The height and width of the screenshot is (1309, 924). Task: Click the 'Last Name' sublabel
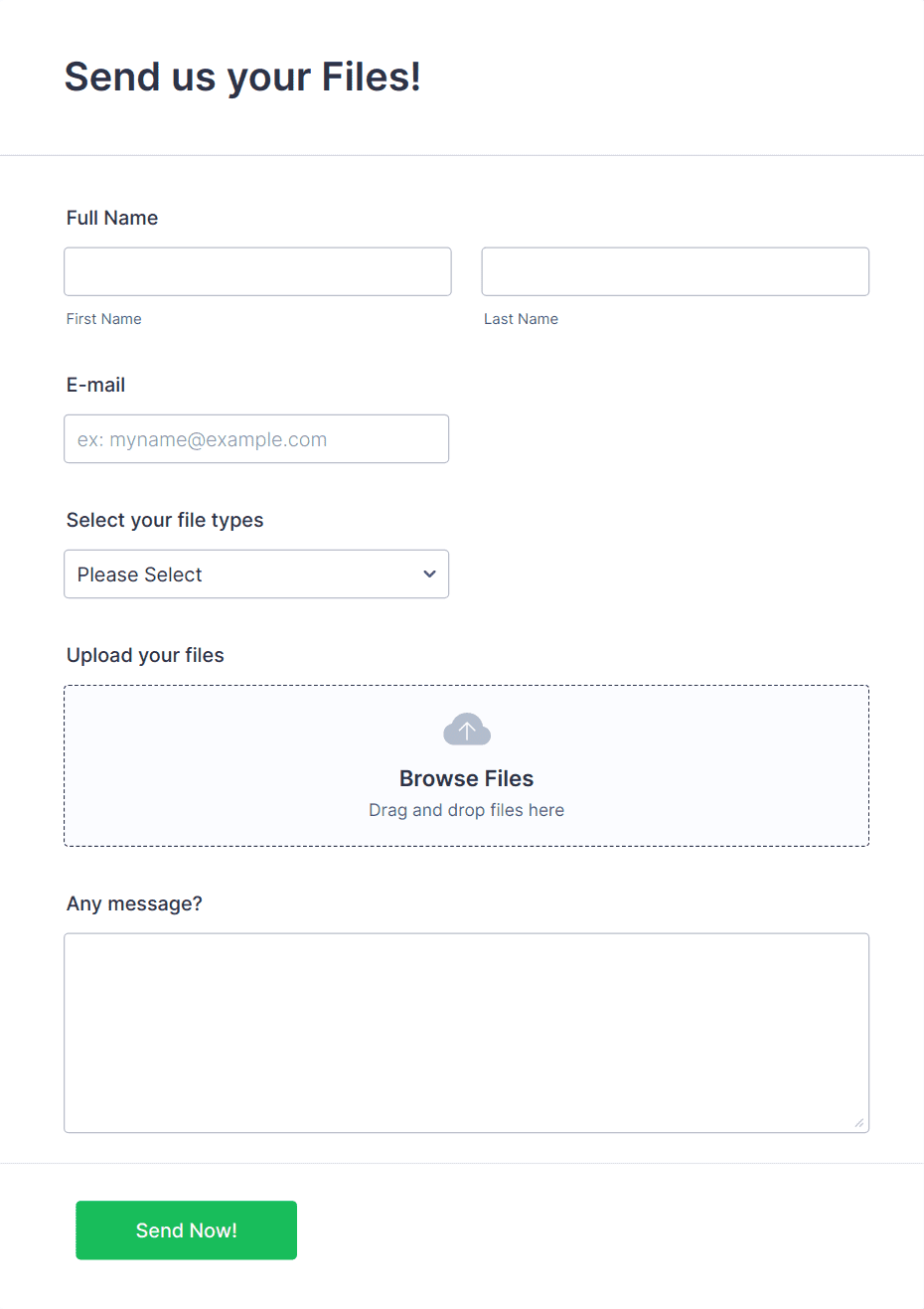521,318
